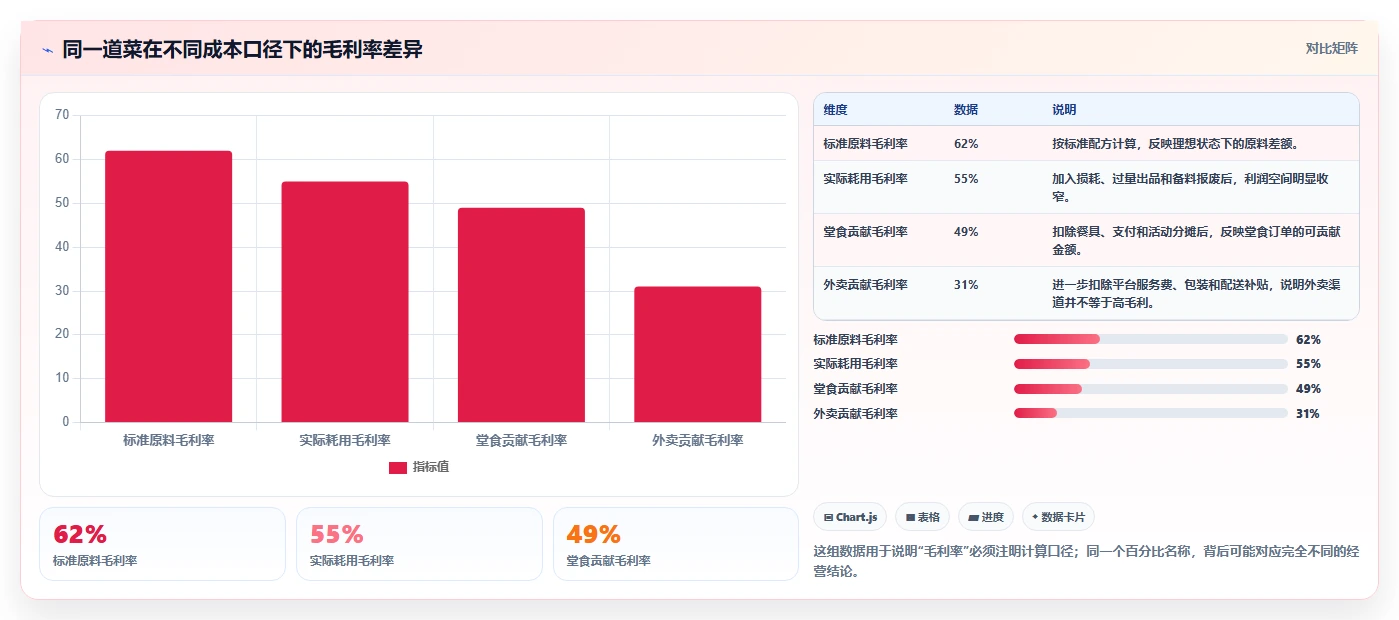Click the 标准原料毛利率 table row name
1399x620 pixels.
[865, 143]
